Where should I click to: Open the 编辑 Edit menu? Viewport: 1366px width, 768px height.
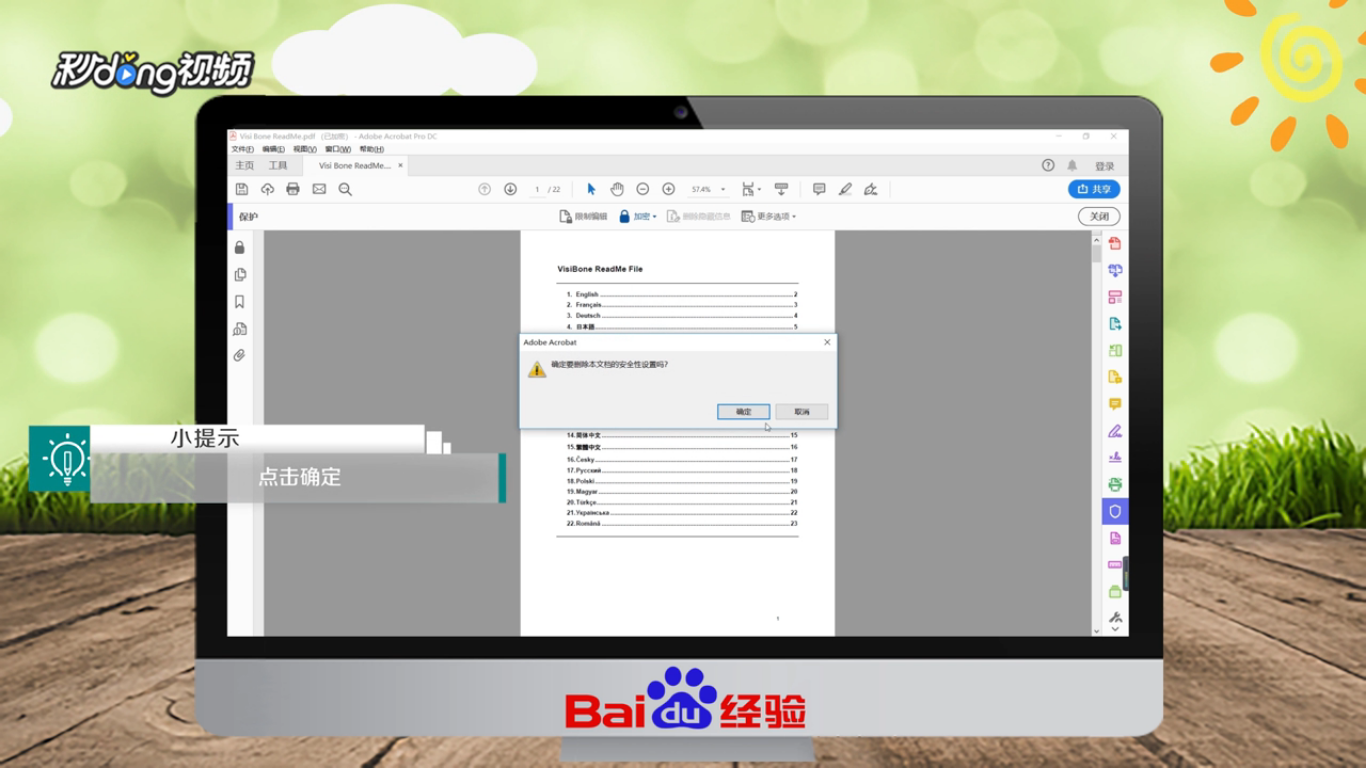click(273, 149)
